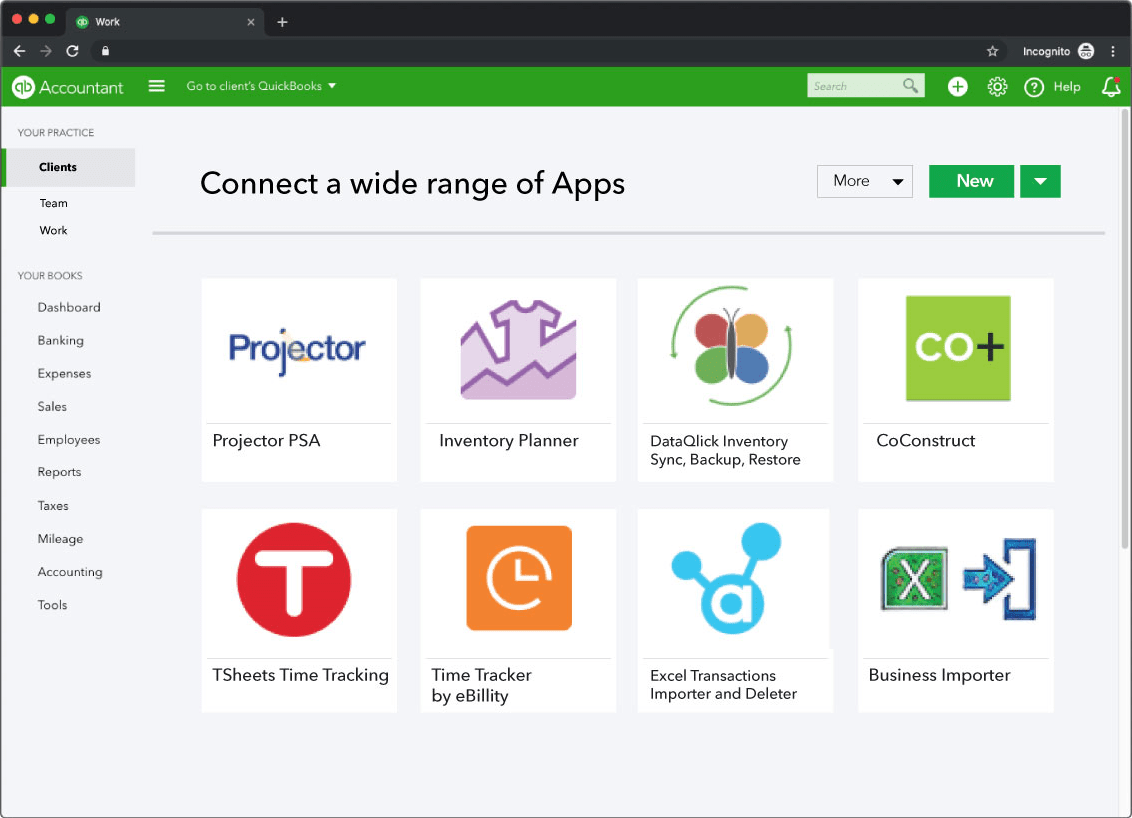This screenshot has width=1132, height=818.
Task: Open the Taxes section
Action: (53, 505)
